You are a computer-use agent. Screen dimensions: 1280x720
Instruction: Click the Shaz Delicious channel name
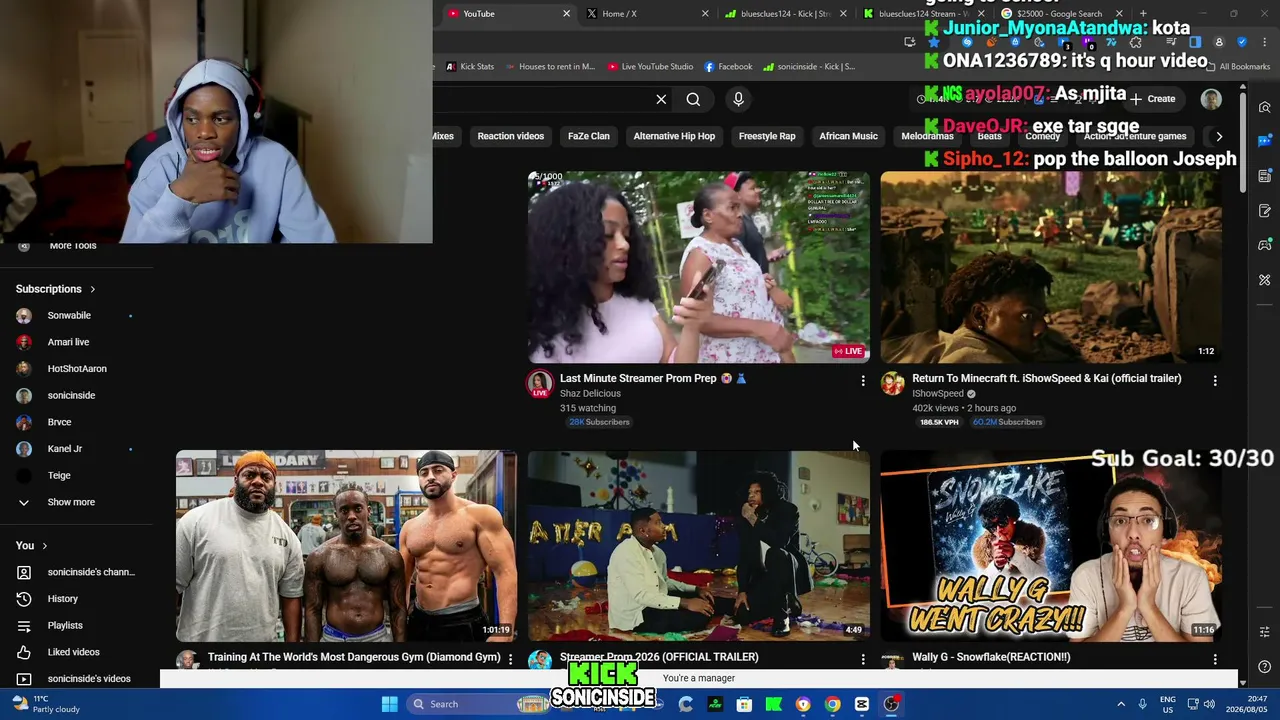[590, 394]
